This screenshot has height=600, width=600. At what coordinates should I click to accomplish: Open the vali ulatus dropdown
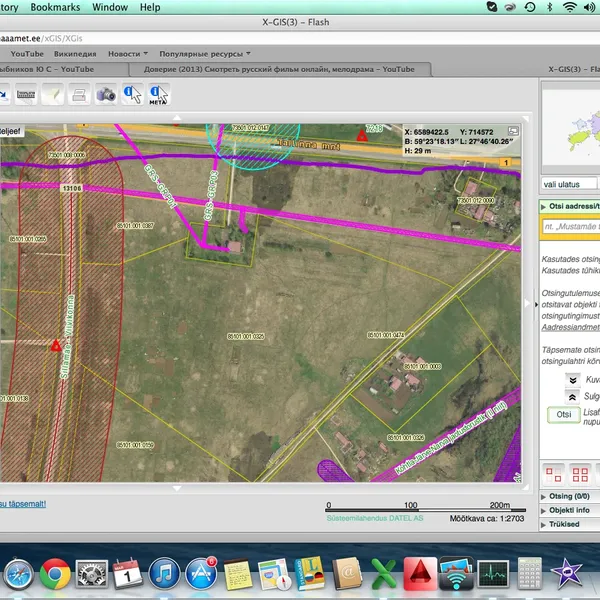[570, 184]
